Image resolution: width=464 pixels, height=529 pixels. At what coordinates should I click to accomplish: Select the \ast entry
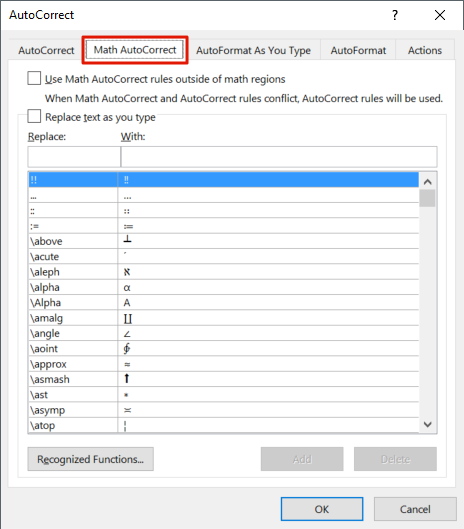tap(224, 395)
